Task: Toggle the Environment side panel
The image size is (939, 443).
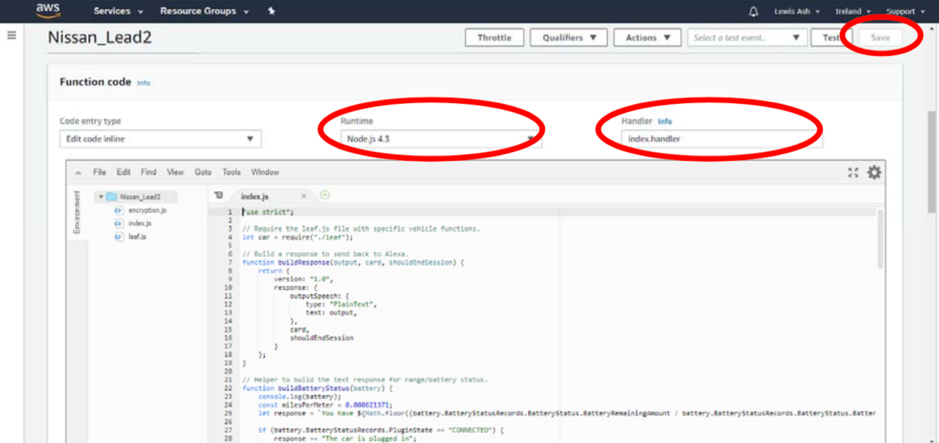Action: click(x=77, y=213)
